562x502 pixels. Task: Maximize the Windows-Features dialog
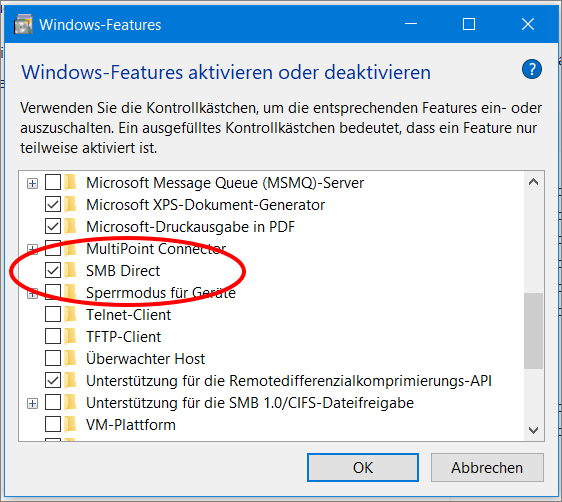[x=469, y=24]
